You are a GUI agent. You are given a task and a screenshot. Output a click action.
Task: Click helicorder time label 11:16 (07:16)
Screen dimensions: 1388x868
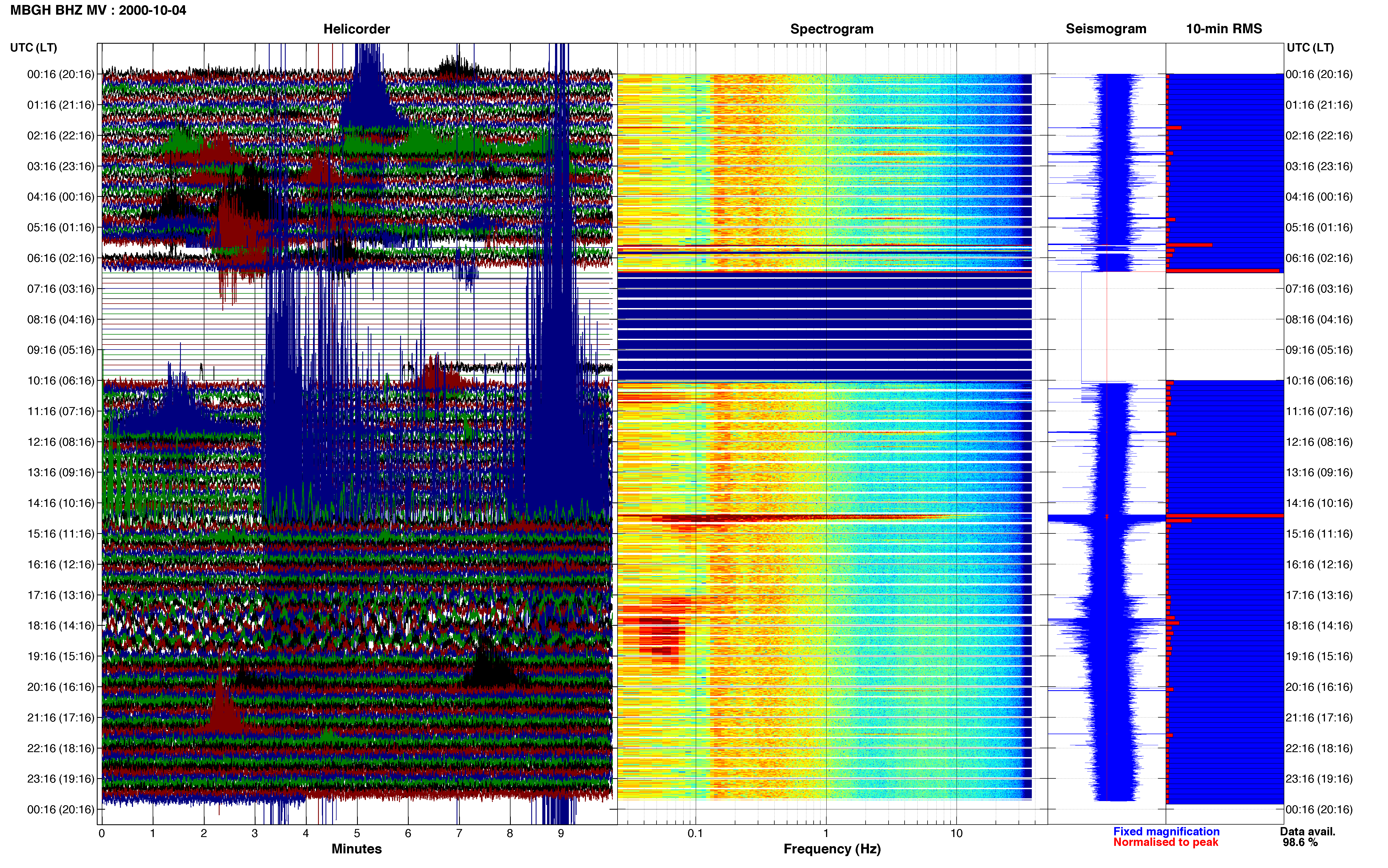click(61, 412)
